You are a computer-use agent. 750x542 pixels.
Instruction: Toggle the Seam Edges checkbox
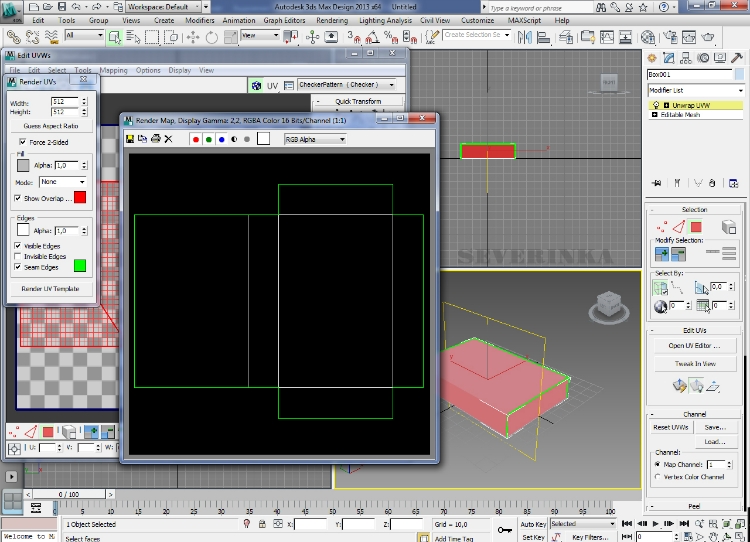click(18, 267)
